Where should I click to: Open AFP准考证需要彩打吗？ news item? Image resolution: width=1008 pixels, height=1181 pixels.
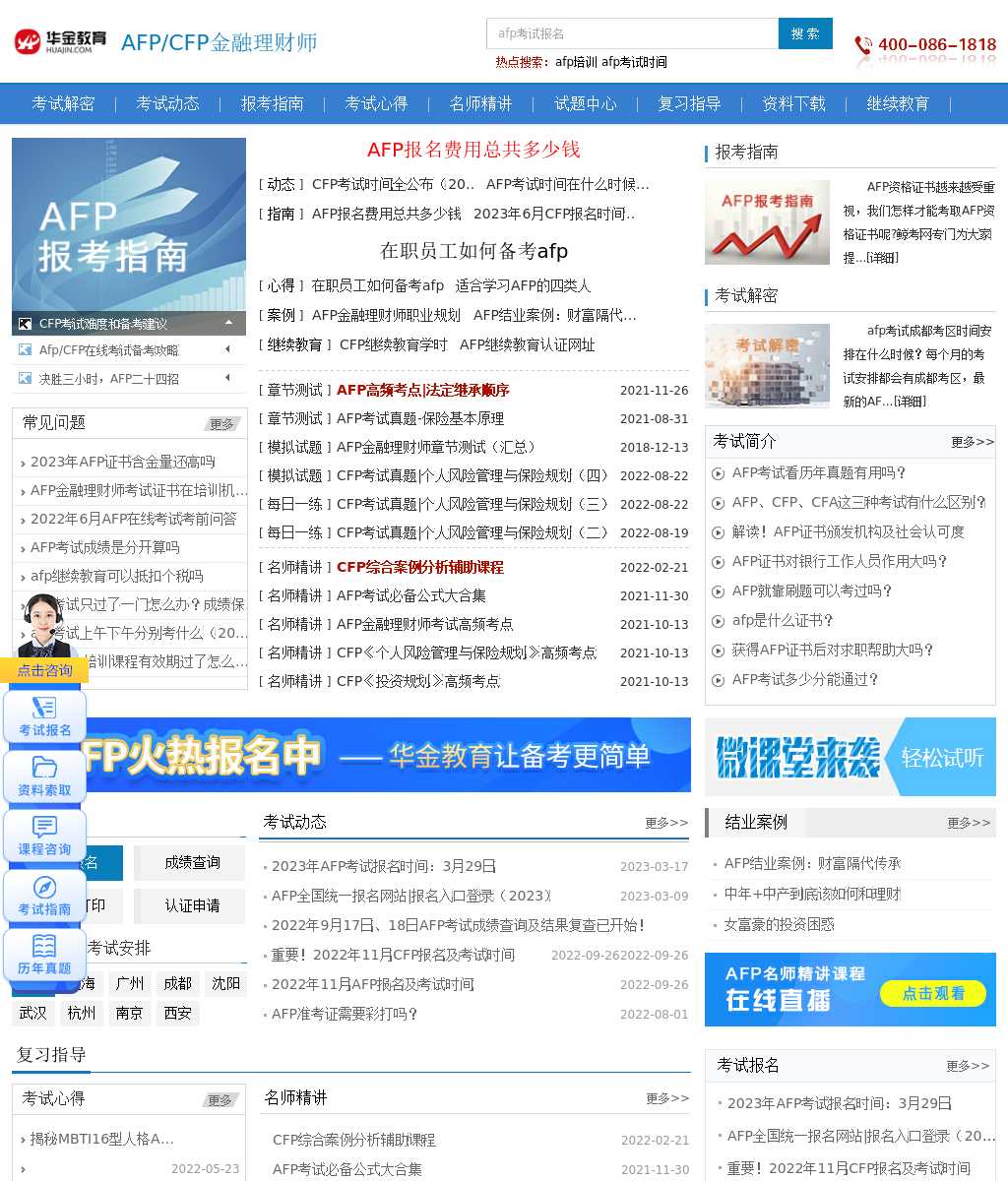345,1014
